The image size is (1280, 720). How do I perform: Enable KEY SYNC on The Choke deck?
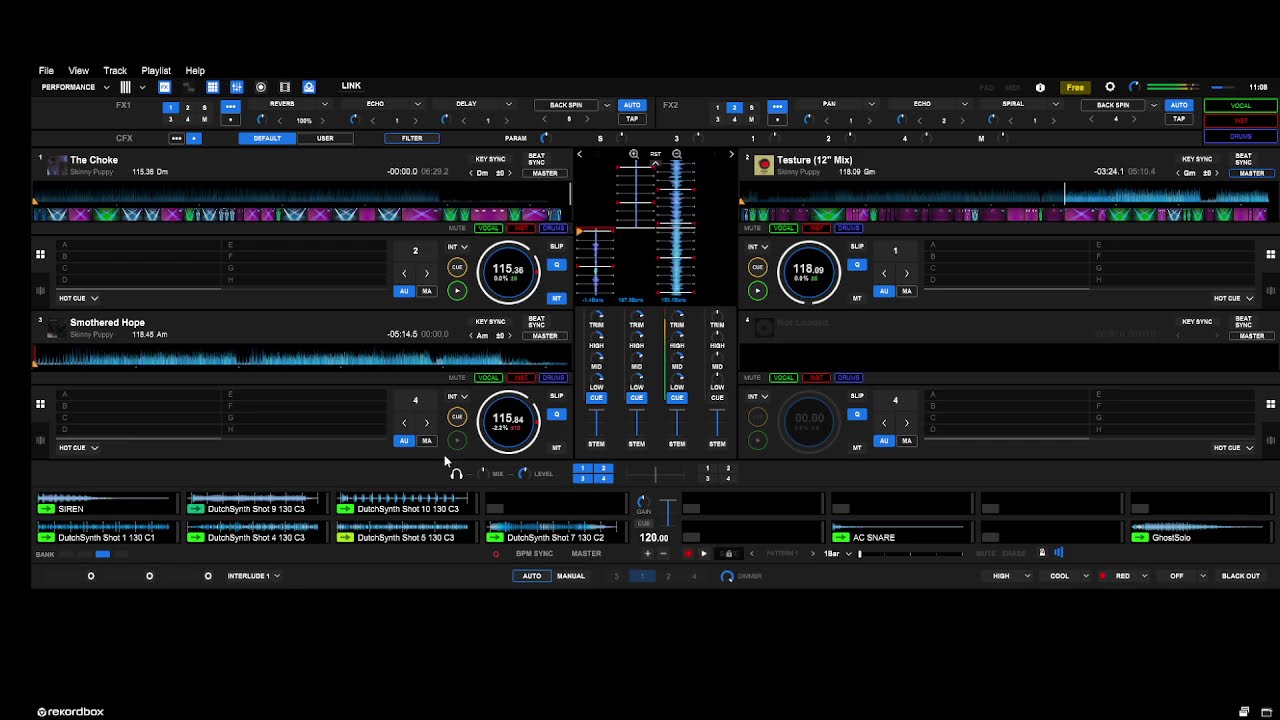pyautogui.click(x=490, y=159)
